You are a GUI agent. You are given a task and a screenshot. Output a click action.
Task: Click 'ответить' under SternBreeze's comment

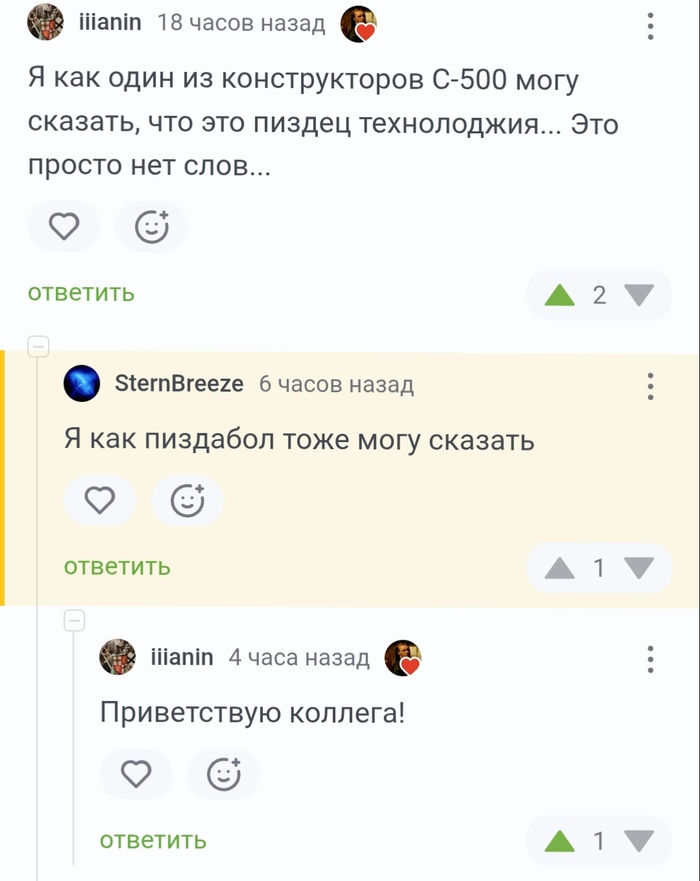[x=116, y=567]
